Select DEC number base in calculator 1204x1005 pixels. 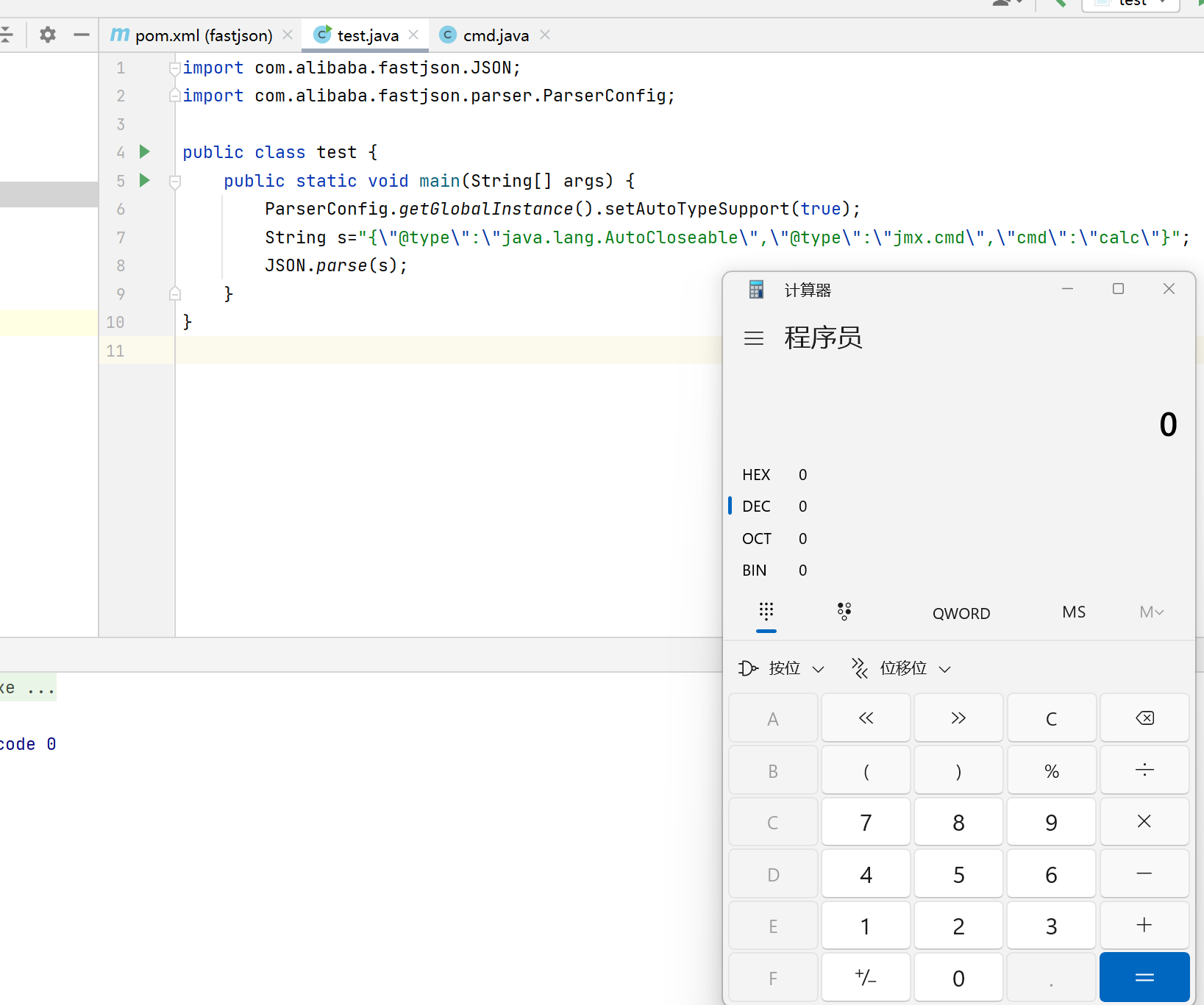click(775, 507)
